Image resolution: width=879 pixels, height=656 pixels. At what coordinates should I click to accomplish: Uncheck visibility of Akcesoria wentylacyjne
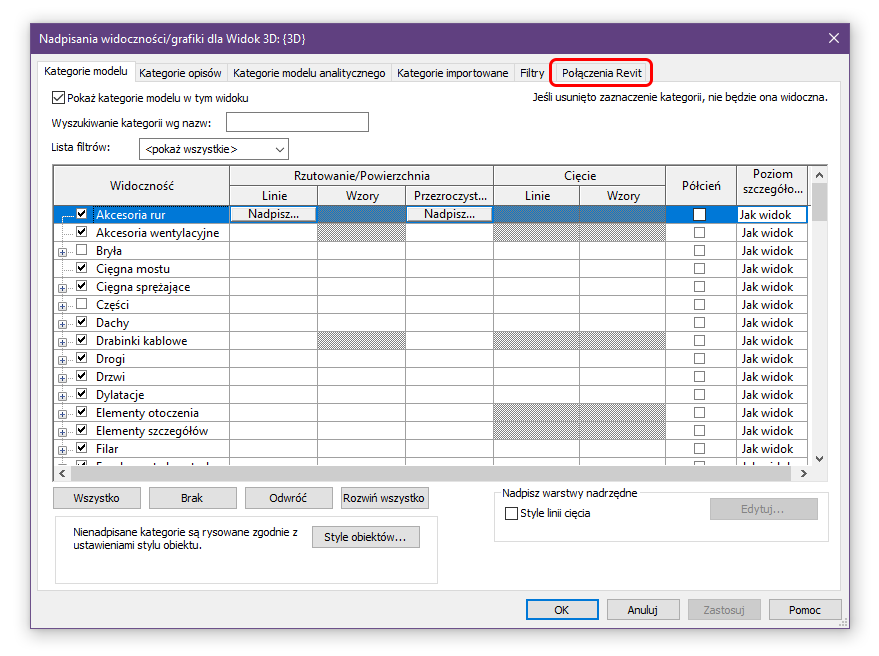pos(82,232)
